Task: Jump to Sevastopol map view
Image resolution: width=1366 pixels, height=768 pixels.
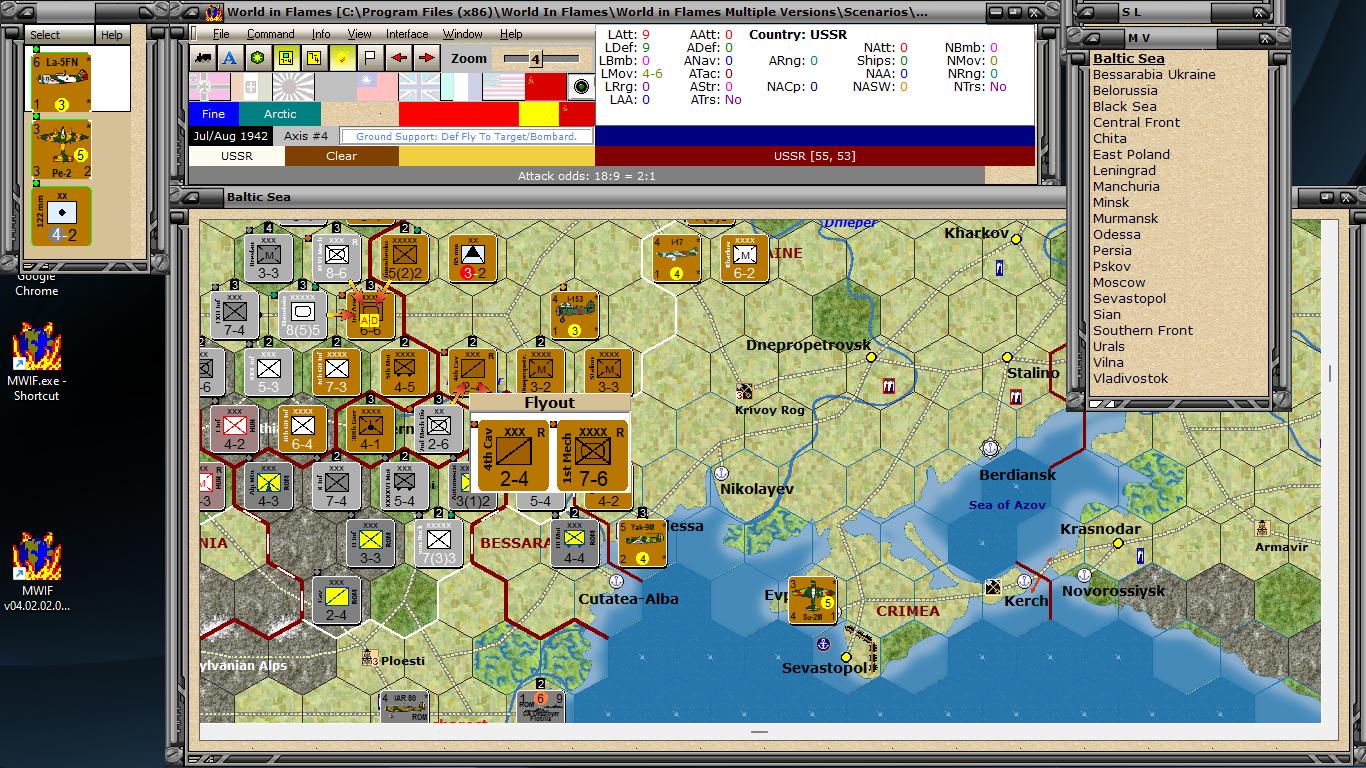Action: [x=1129, y=299]
